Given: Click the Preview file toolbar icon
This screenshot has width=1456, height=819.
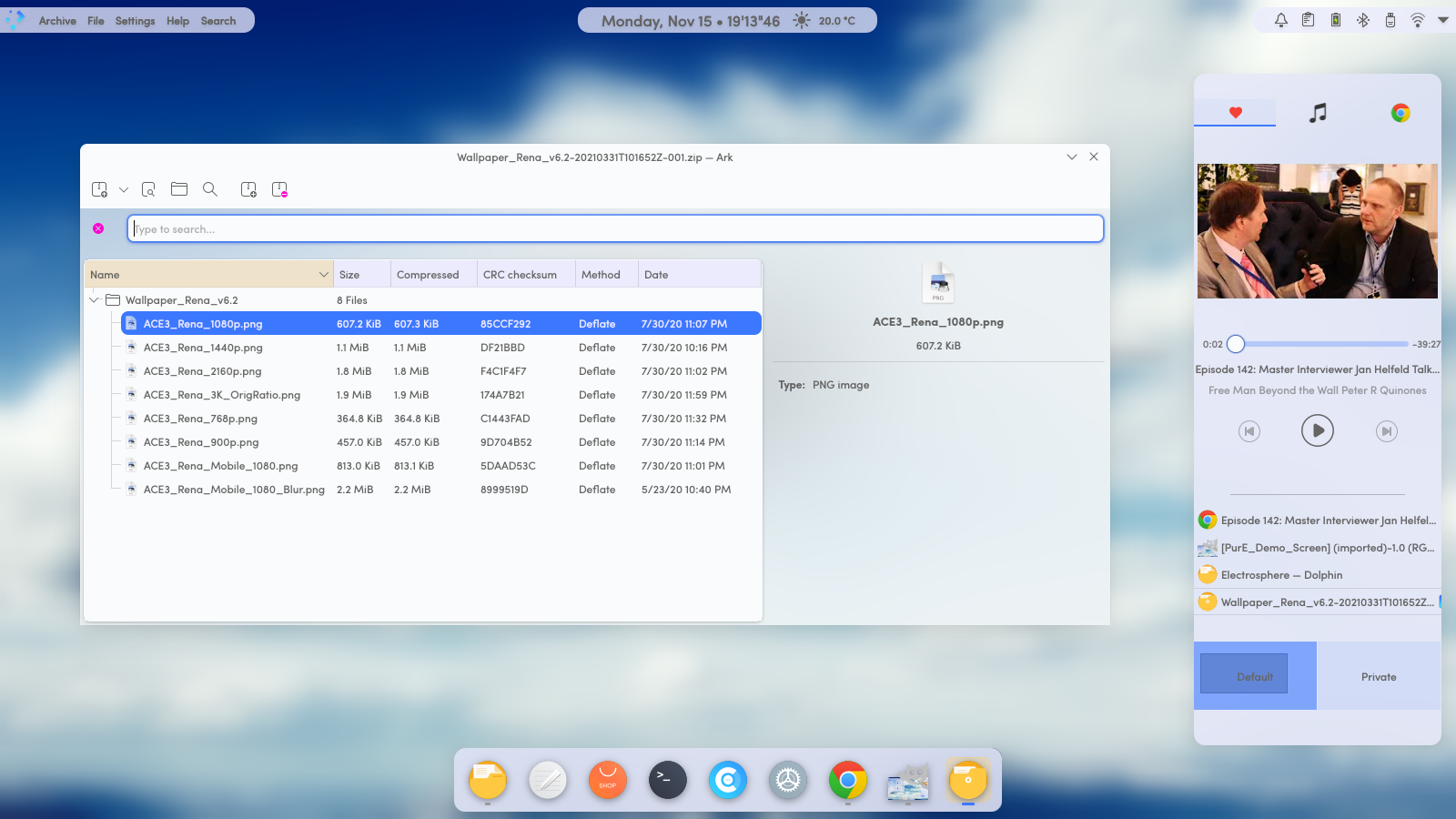Looking at the screenshot, I should click(148, 189).
